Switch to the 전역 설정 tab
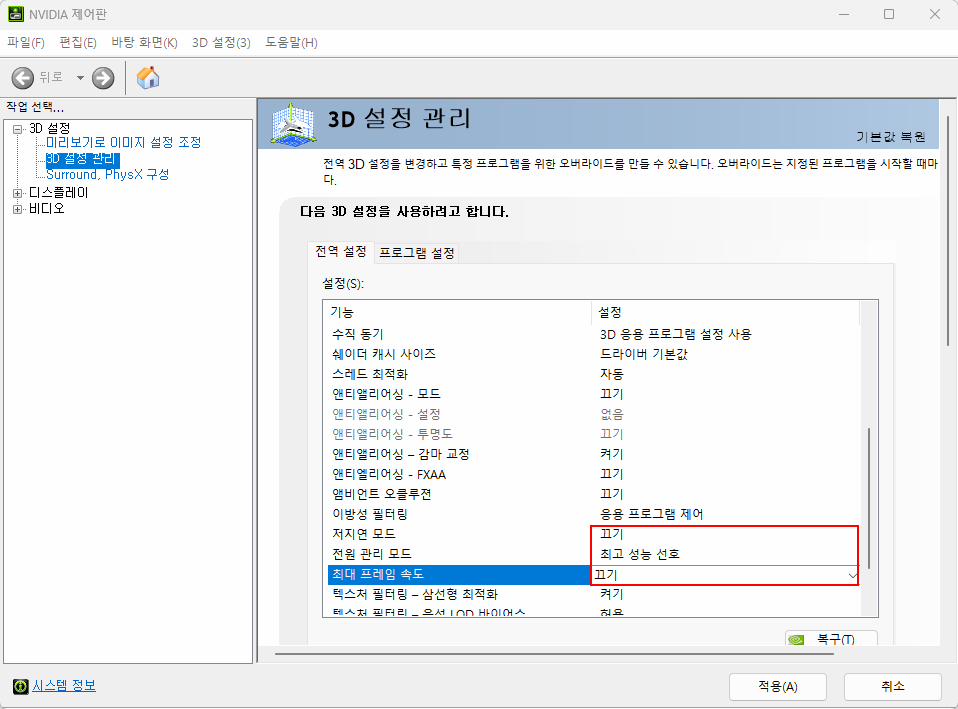958x709 pixels. click(340, 252)
